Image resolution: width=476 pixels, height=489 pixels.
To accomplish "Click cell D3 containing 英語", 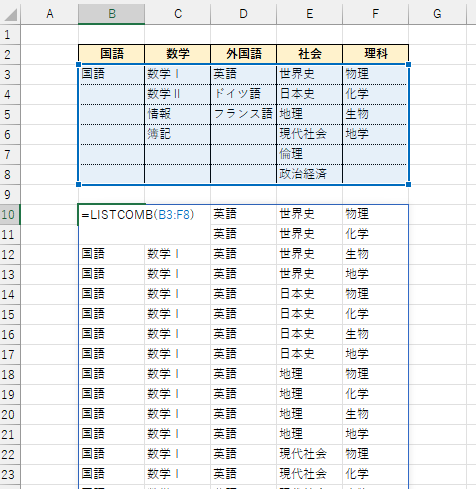I will [x=244, y=74].
